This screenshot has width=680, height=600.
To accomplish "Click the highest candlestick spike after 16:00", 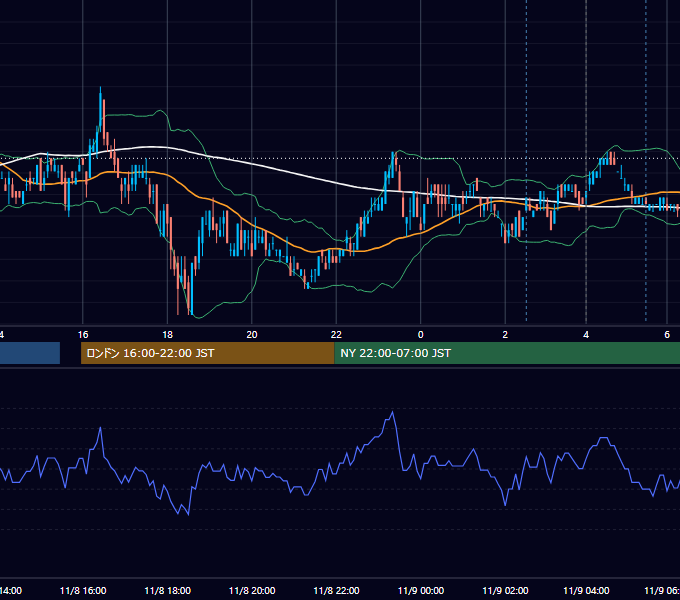I will tap(100, 108).
